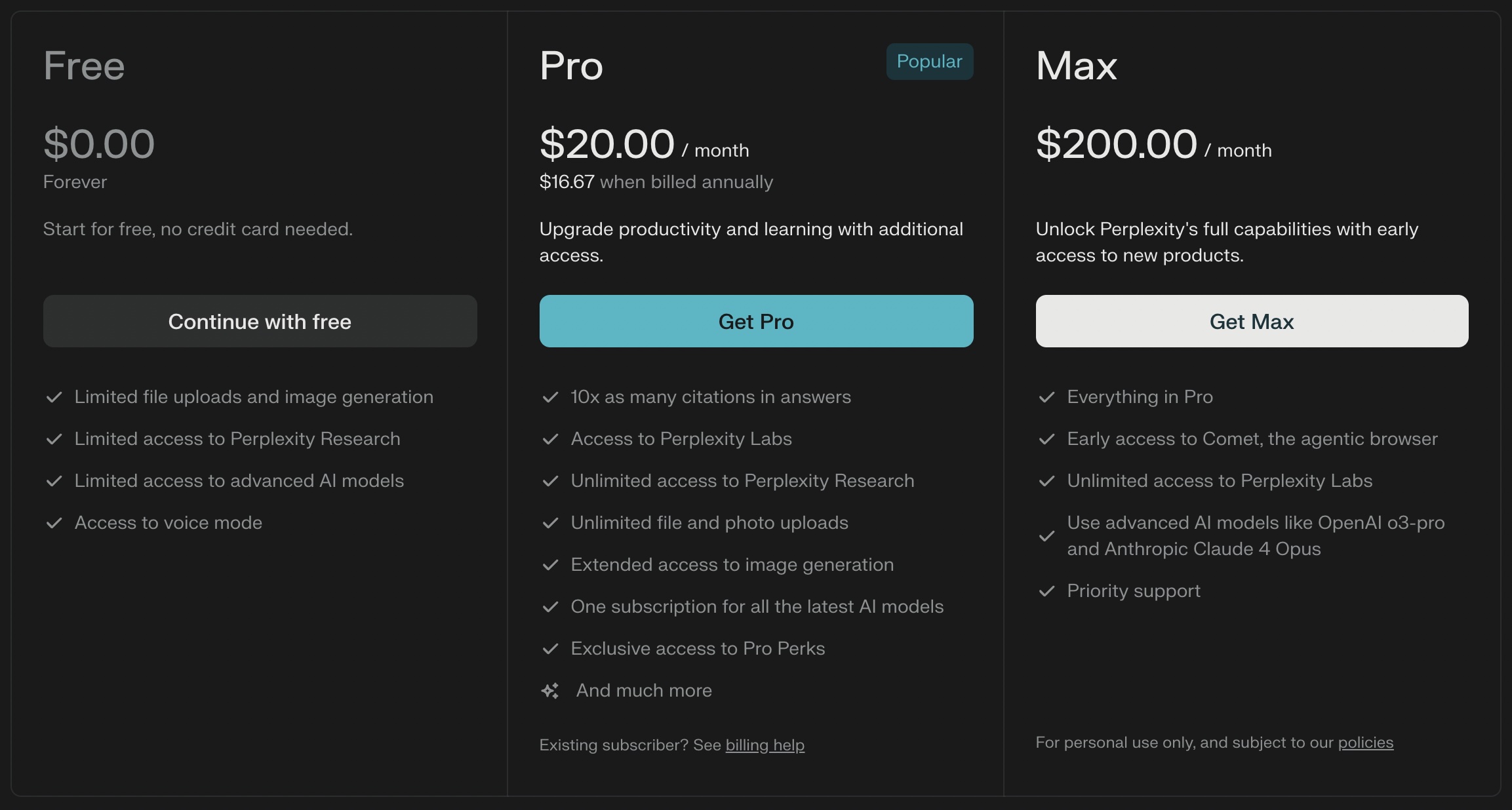Click the Get Pro button
The height and width of the screenshot is (810, 1512).
coord(756,321)
